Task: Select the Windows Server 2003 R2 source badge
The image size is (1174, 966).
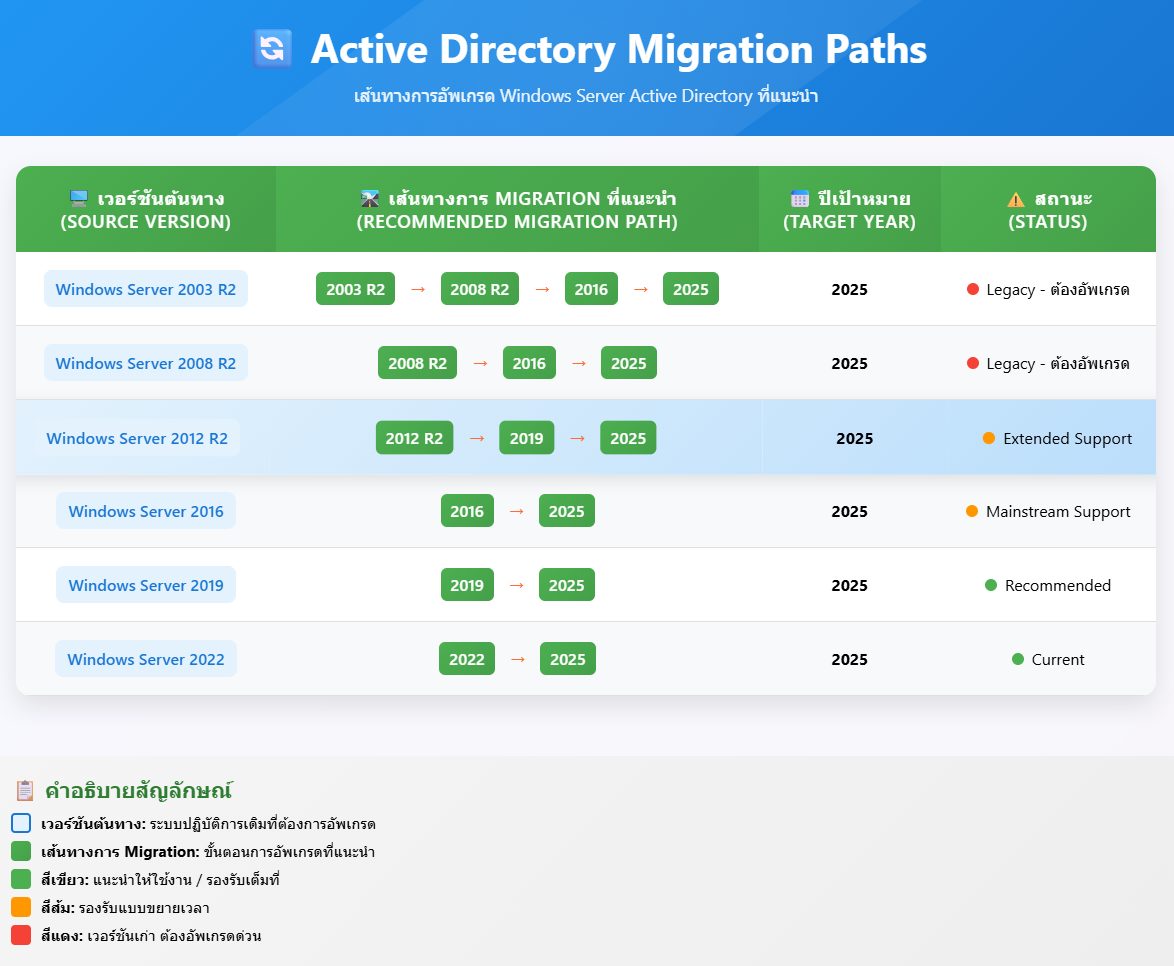Action: point(146,289)
